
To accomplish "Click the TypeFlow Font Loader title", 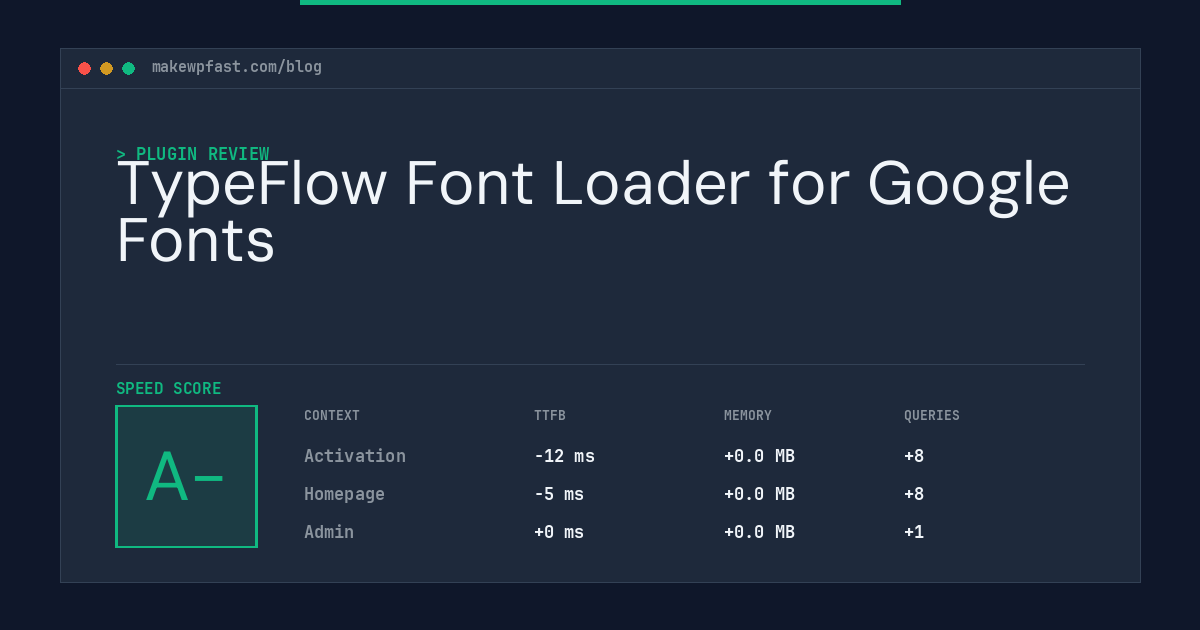I will (x=593, y=212).
